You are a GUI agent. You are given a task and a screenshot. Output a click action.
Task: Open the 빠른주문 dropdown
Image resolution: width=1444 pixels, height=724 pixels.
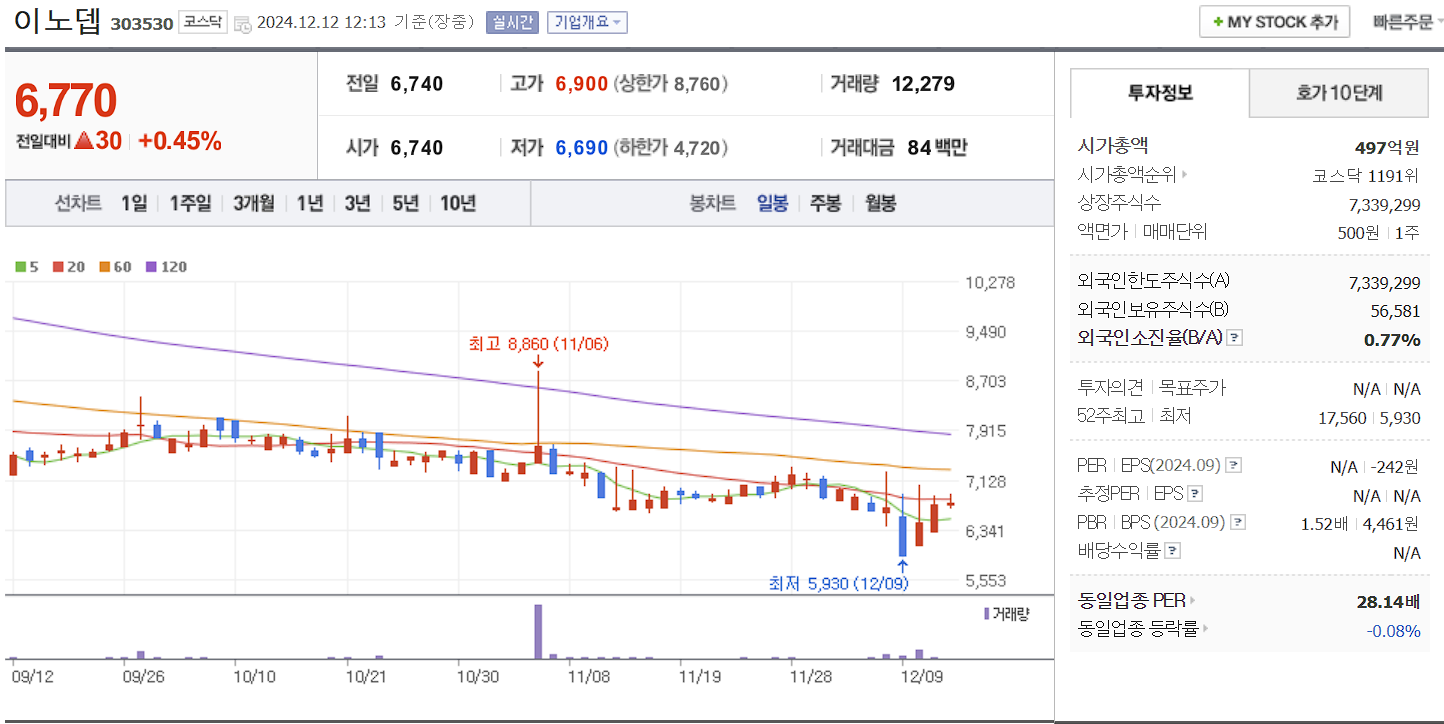click(1409, 21)
